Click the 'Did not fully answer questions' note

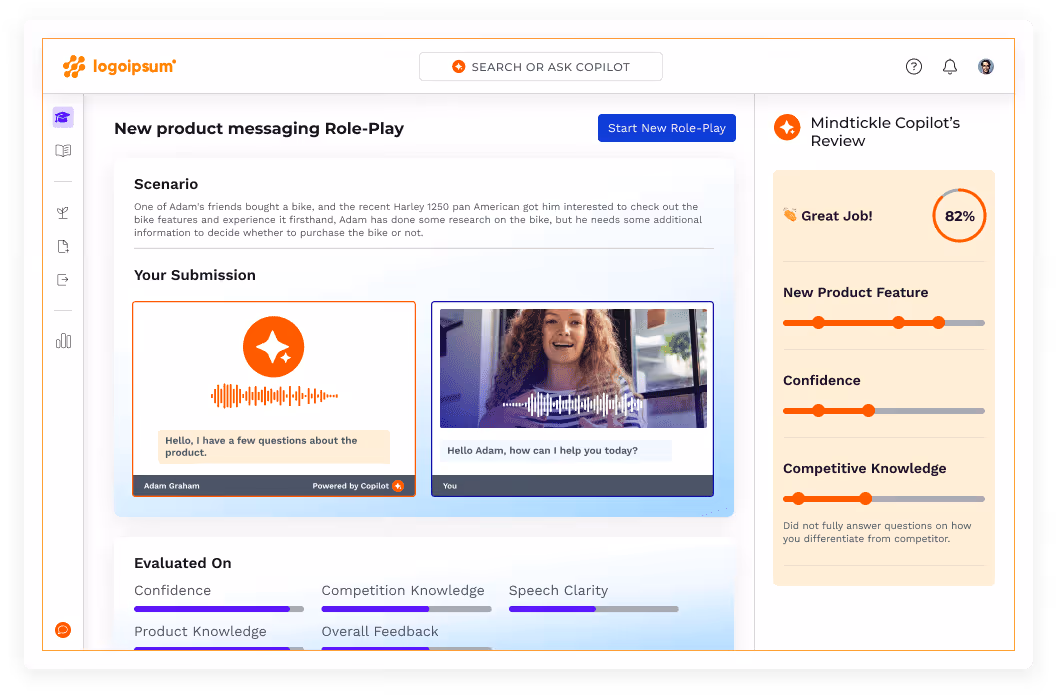click(877, 532)
